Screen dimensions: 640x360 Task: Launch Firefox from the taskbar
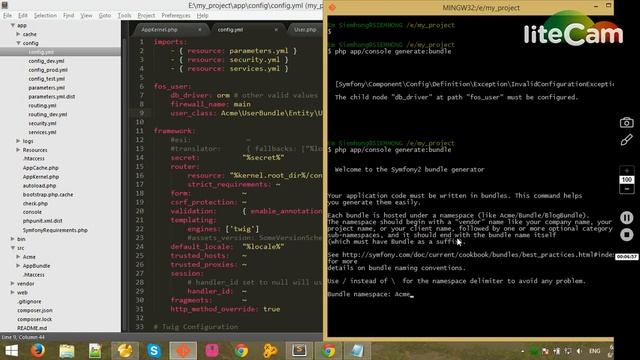click(x=38, y=351)
